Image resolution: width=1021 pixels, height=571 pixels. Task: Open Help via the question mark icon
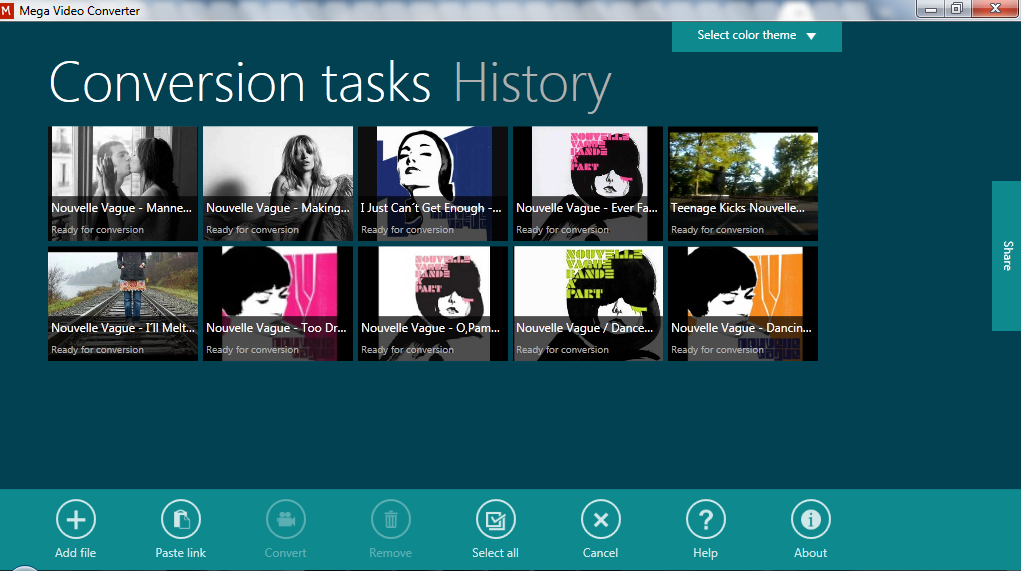pos(705,520)
